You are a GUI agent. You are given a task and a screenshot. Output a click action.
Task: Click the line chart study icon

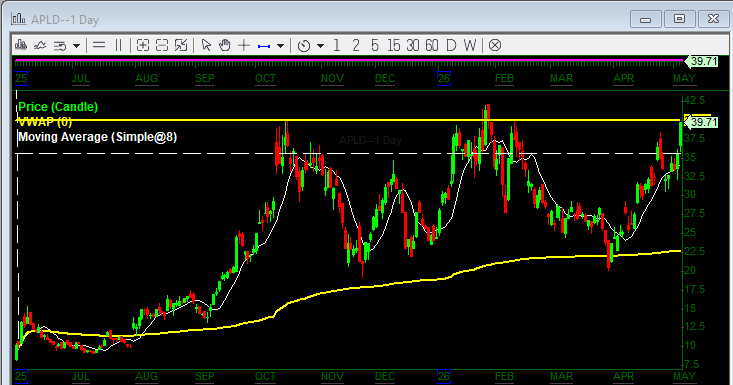pyautogui.click(x=40, y=45)
